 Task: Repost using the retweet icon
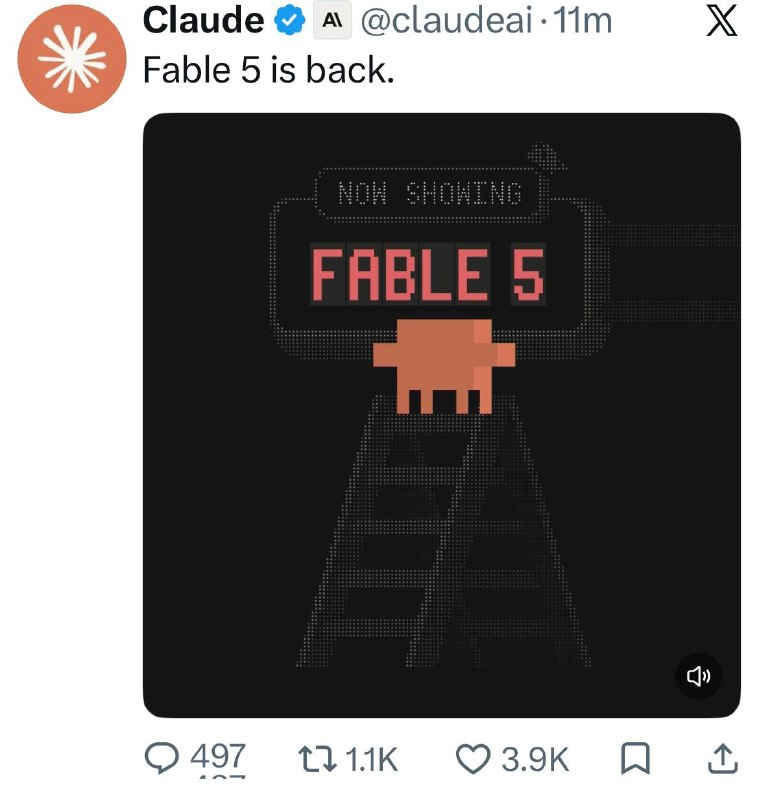pos(317,758)
